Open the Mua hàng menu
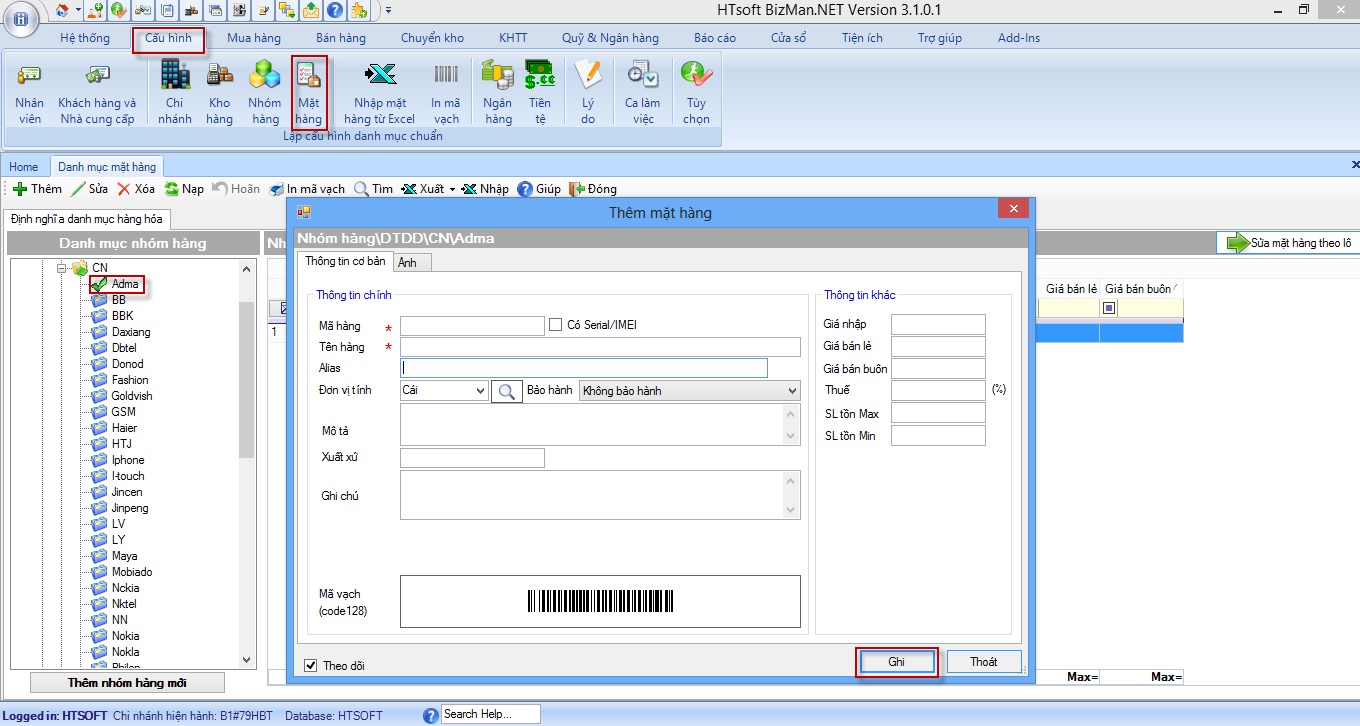1360x726 pixels. [254, 38]
